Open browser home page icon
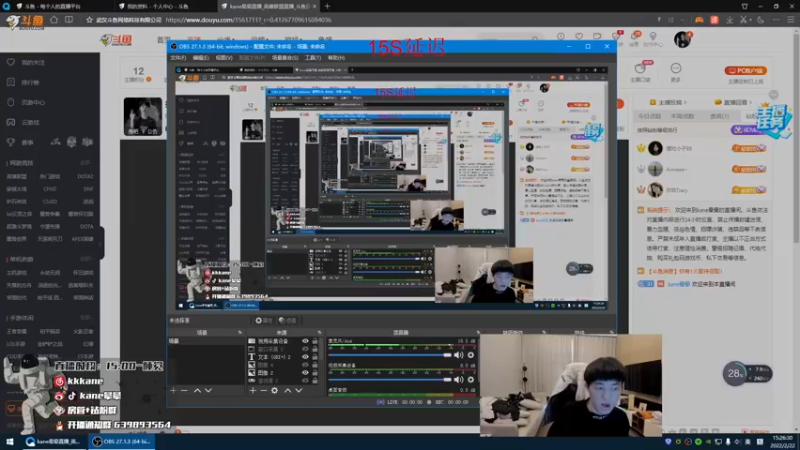 pos(54,20)
